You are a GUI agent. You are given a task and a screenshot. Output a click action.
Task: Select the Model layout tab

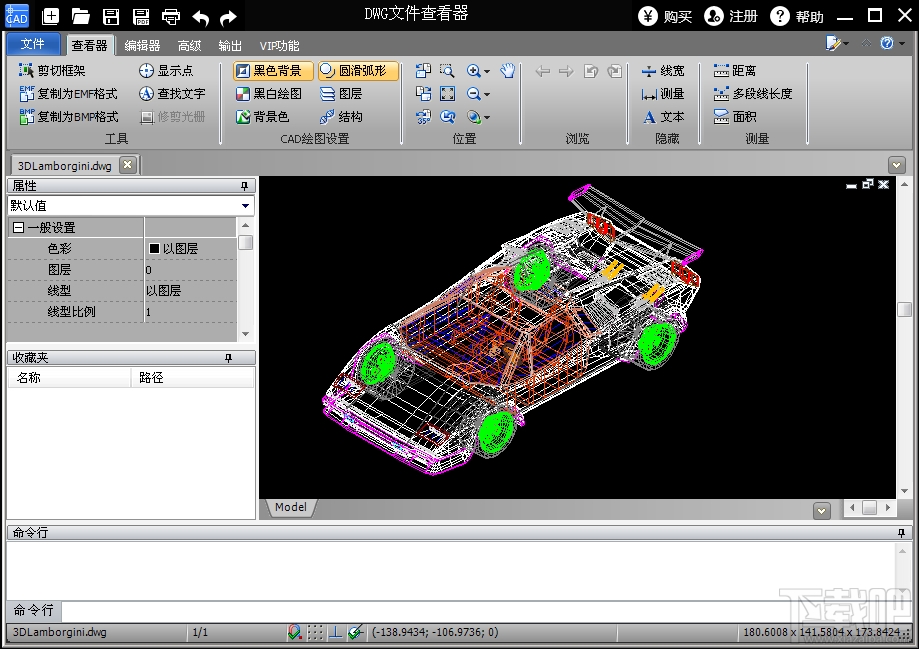coord(291,507)
